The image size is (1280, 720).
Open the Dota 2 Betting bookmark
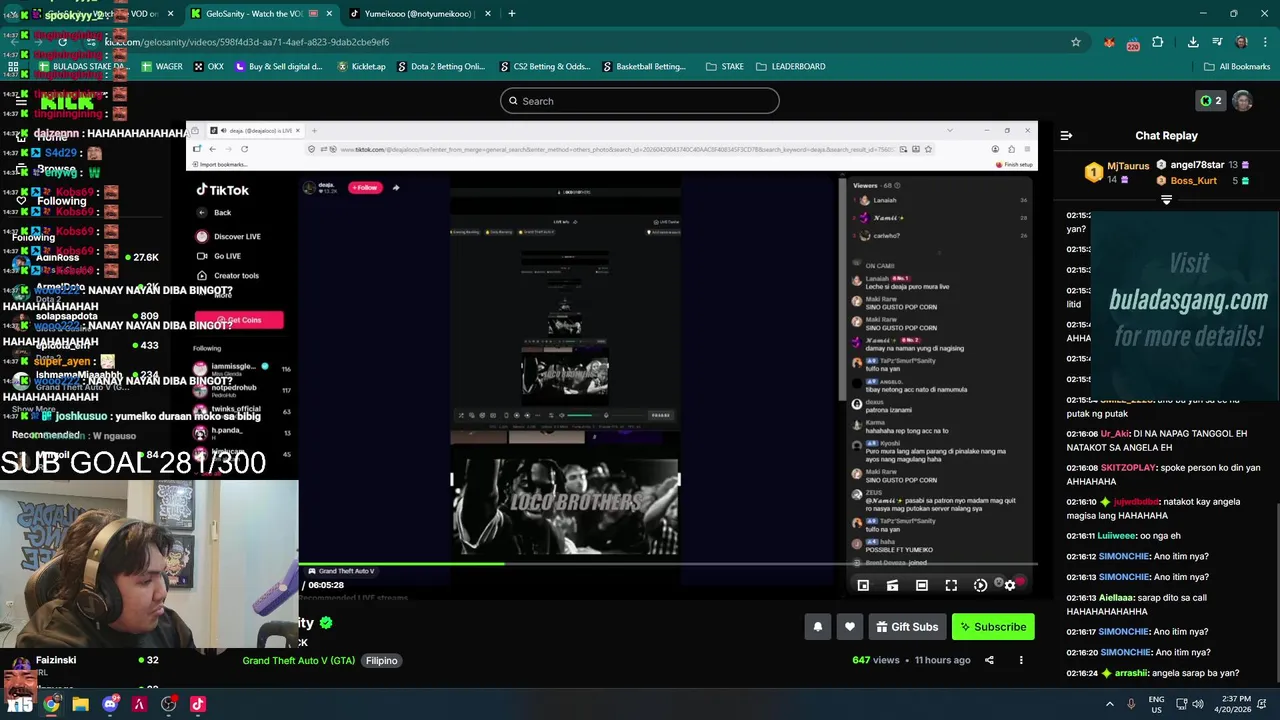pos(441,67)
